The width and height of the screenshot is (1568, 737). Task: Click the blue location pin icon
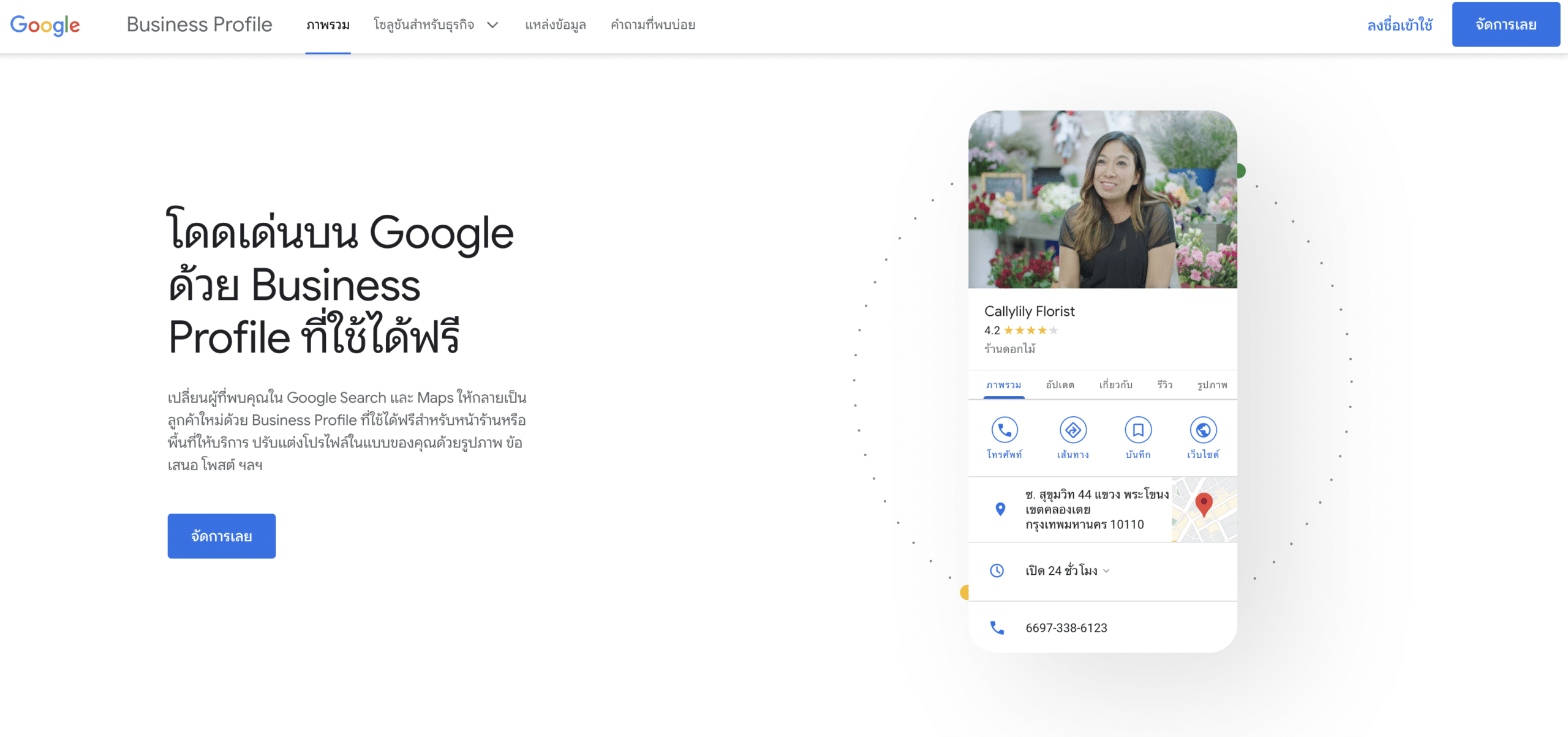pos(1000,509)
